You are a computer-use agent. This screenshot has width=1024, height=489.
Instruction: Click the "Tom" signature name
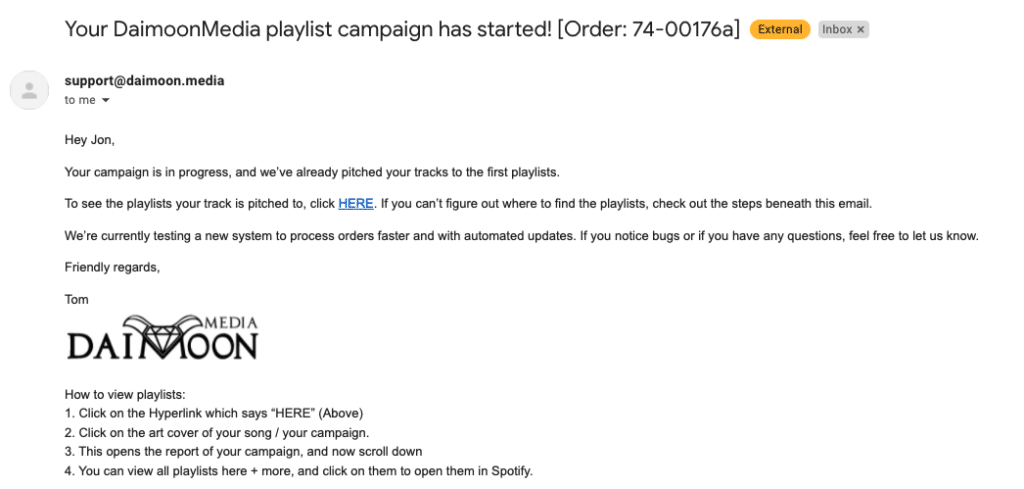click(x=76, y=300)
